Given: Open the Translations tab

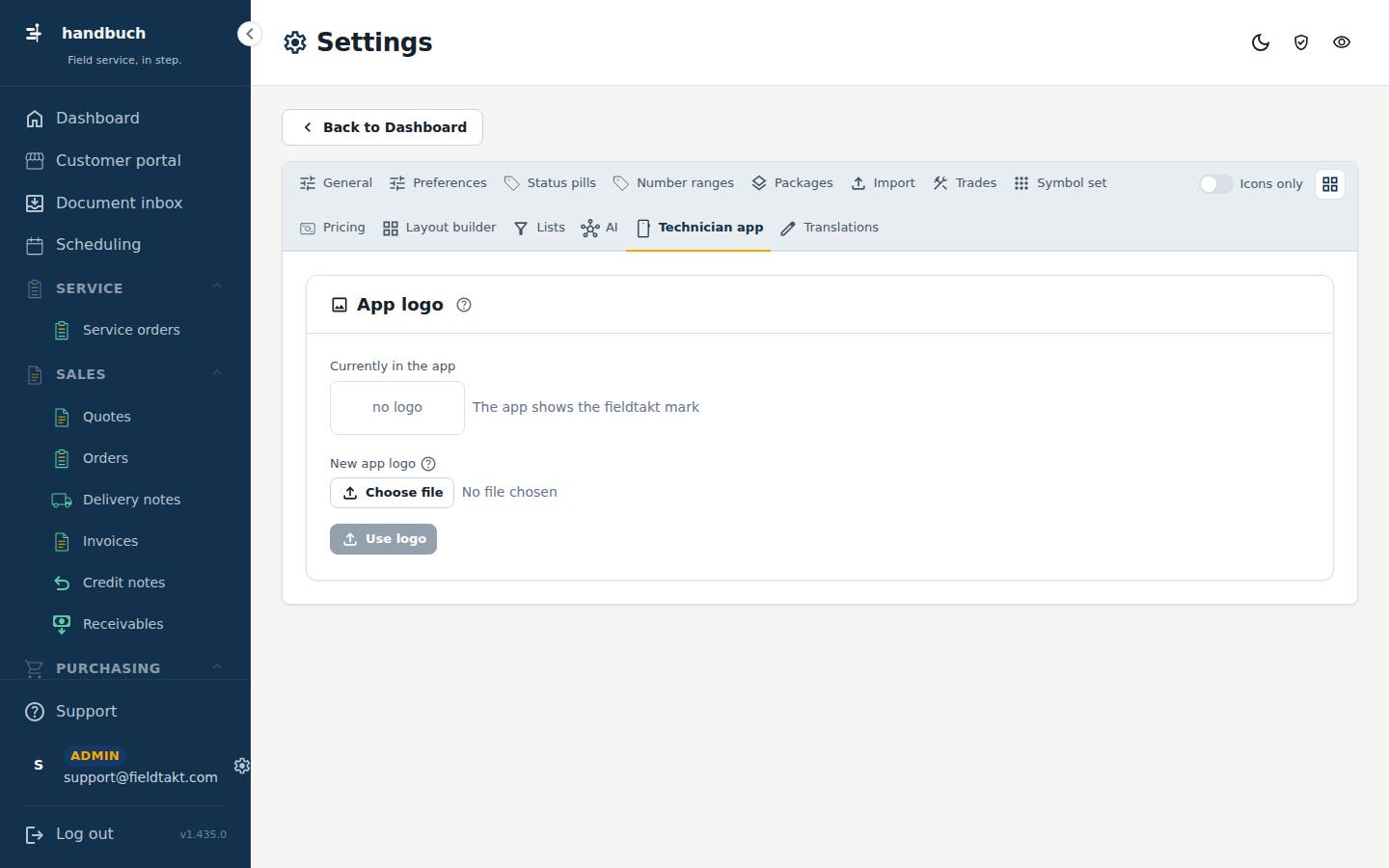Looking at the screenshot, I should (x=830, y=228).
